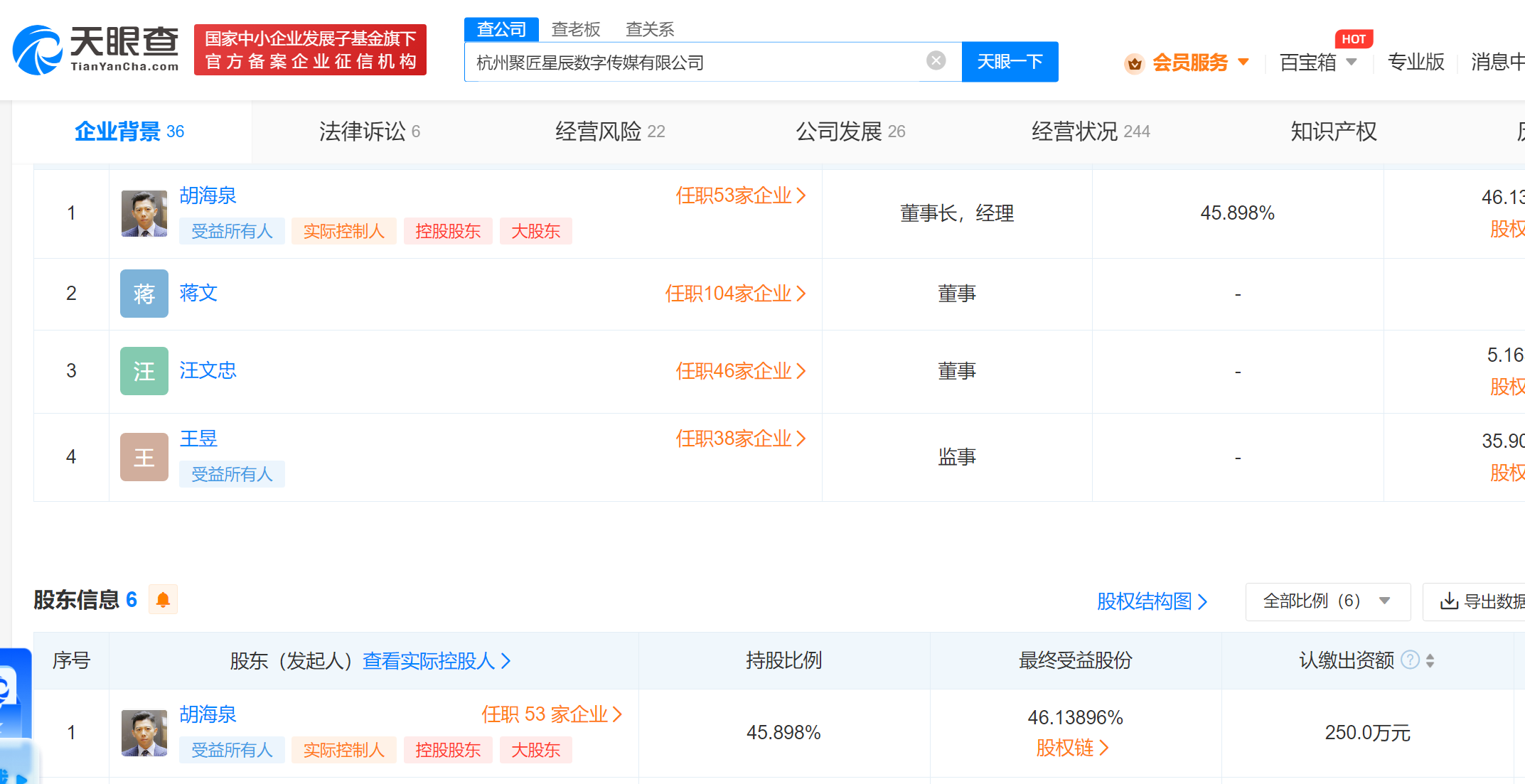Click the 45.898% value in the shareholder row
This screenshot has width=1525, height=784.
click(783, 733)
